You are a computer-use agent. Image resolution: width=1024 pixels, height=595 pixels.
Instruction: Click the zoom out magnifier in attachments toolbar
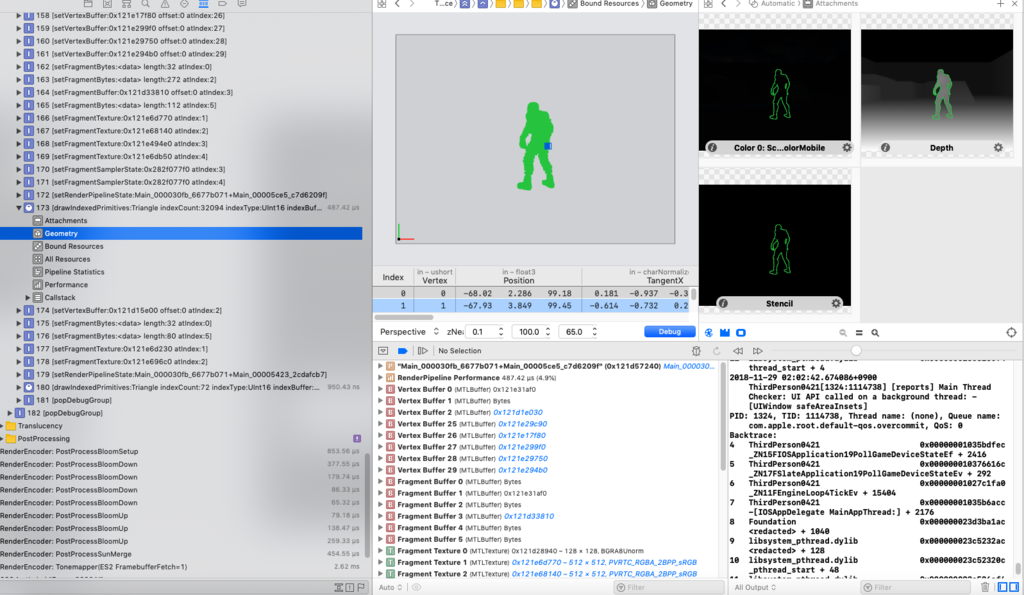tap(843, 332)
